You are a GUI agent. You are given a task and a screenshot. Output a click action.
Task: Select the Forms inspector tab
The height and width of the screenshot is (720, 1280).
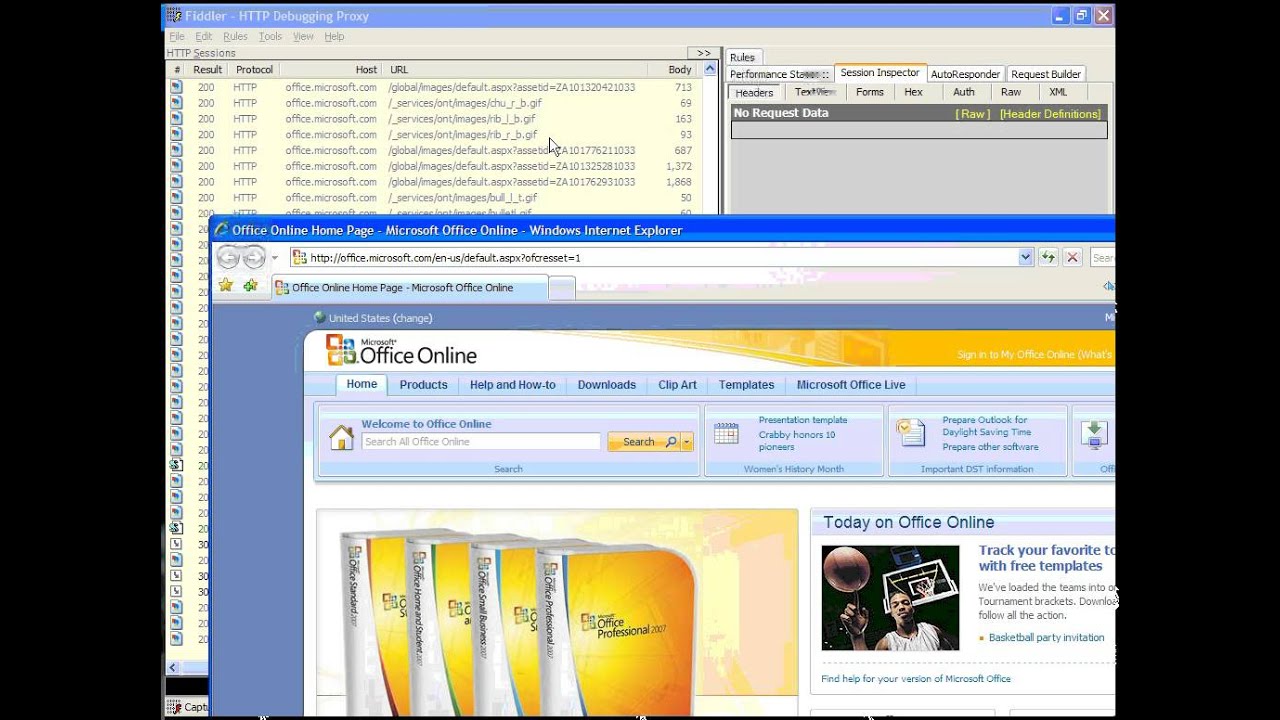tap(870, 92)
